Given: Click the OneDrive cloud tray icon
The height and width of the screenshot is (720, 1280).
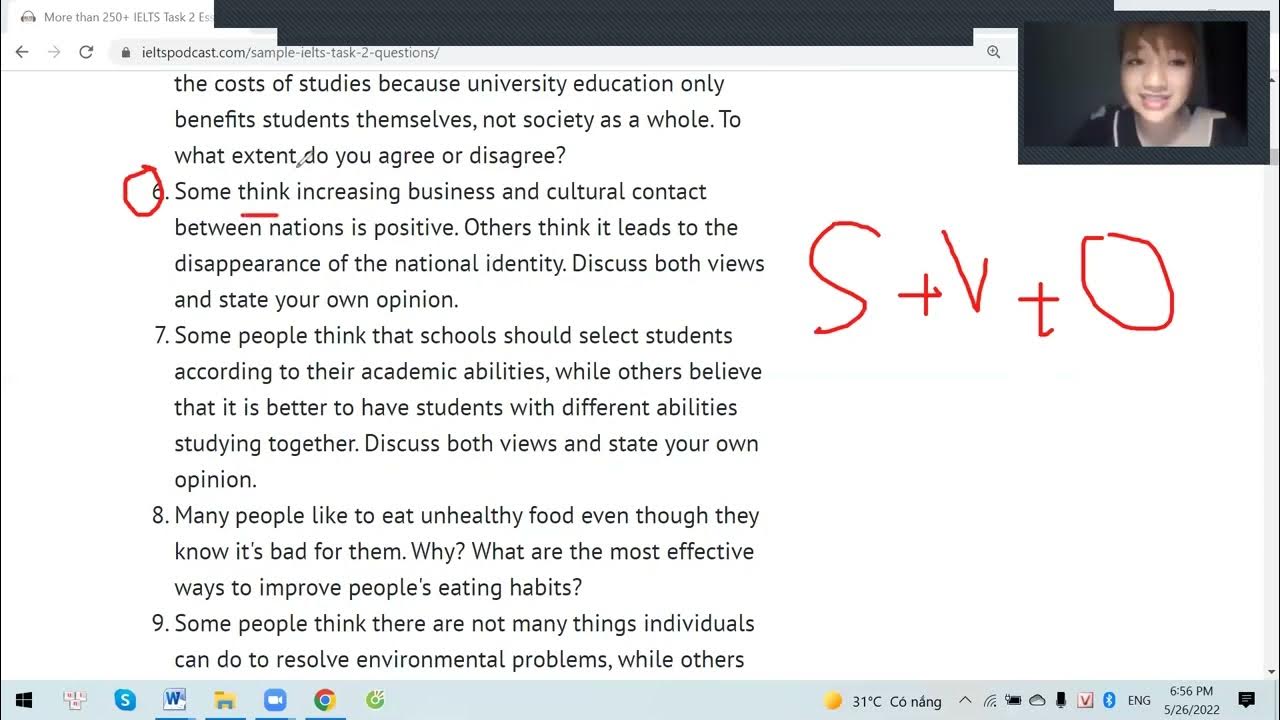Looking at the screenshot, I should pyautogui.click(x=1037, y=701).
